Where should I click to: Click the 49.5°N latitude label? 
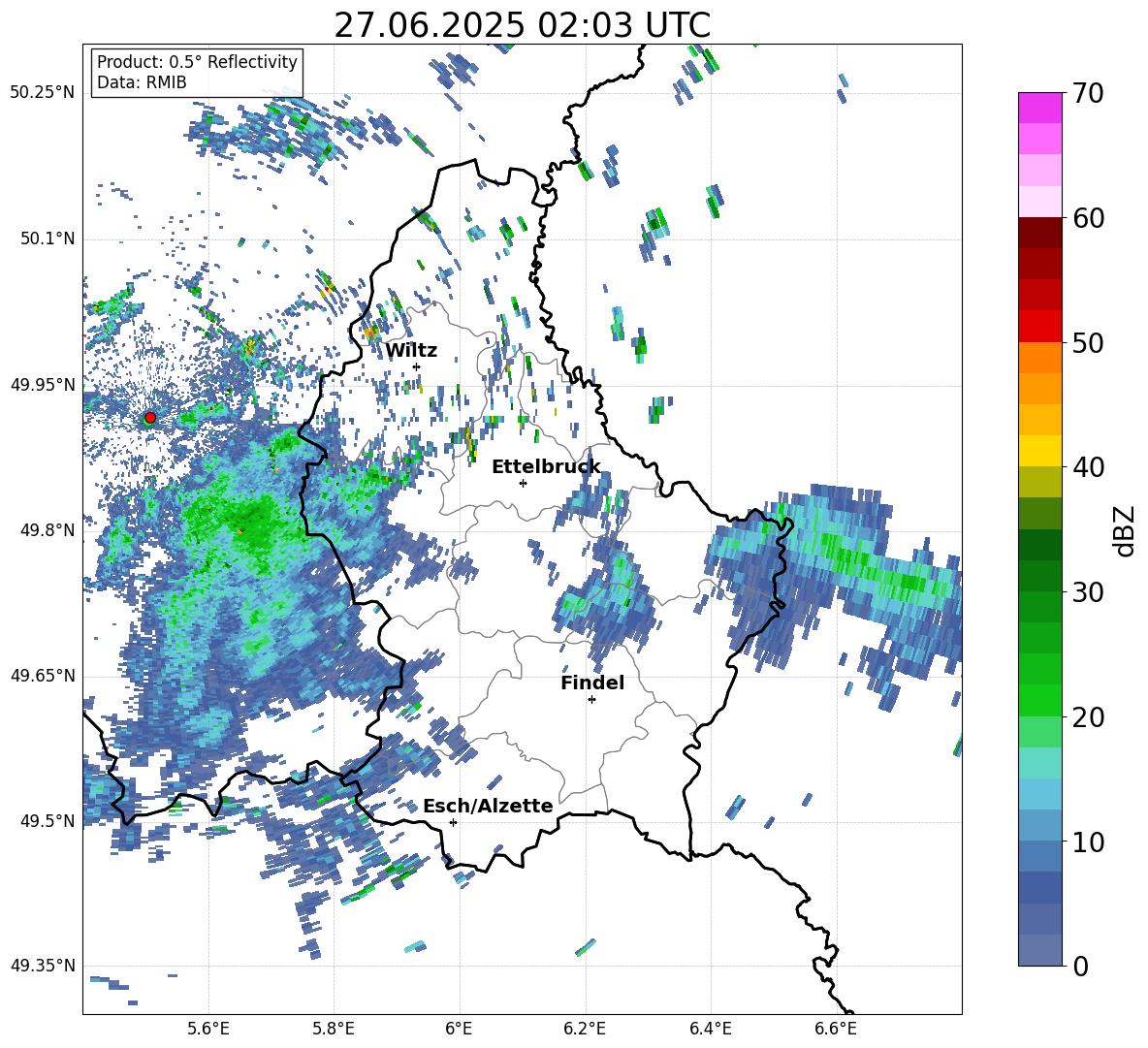pyautogui.click(x=48, y=820)
